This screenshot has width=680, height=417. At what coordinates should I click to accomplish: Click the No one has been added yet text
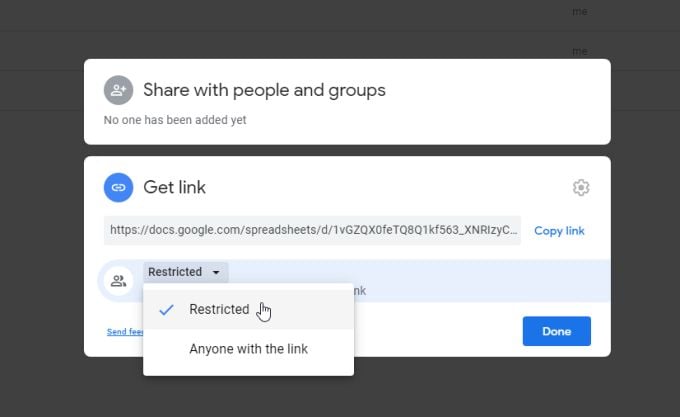[175, 120]
